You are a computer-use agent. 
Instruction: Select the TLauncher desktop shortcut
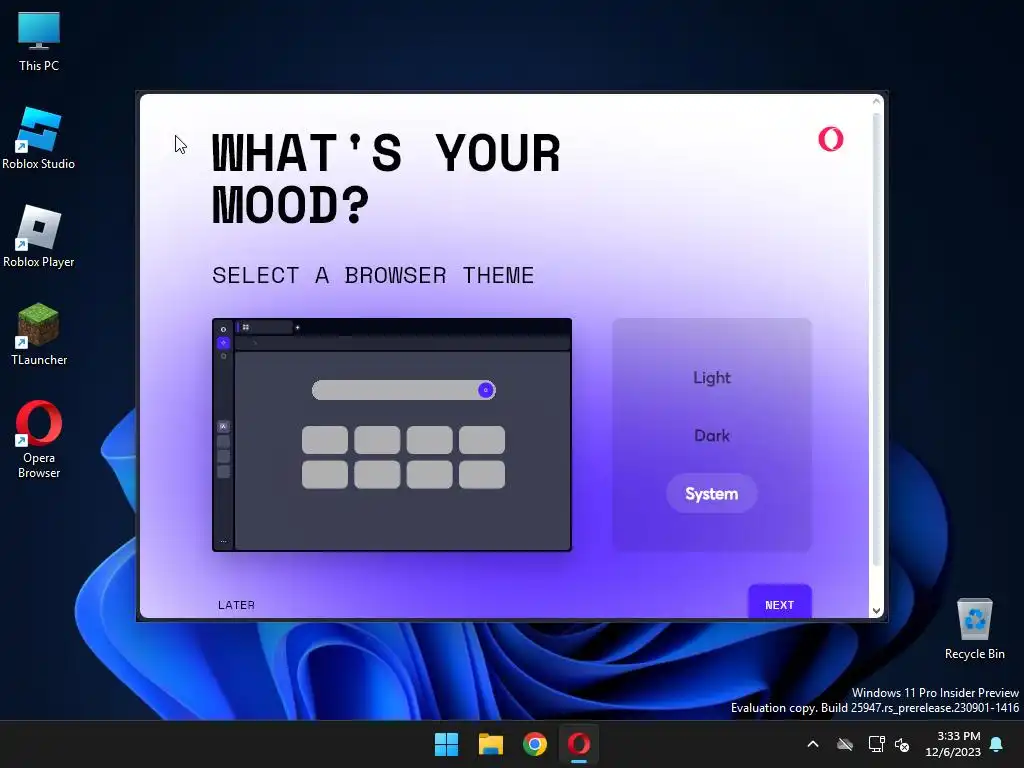[39, 334]
